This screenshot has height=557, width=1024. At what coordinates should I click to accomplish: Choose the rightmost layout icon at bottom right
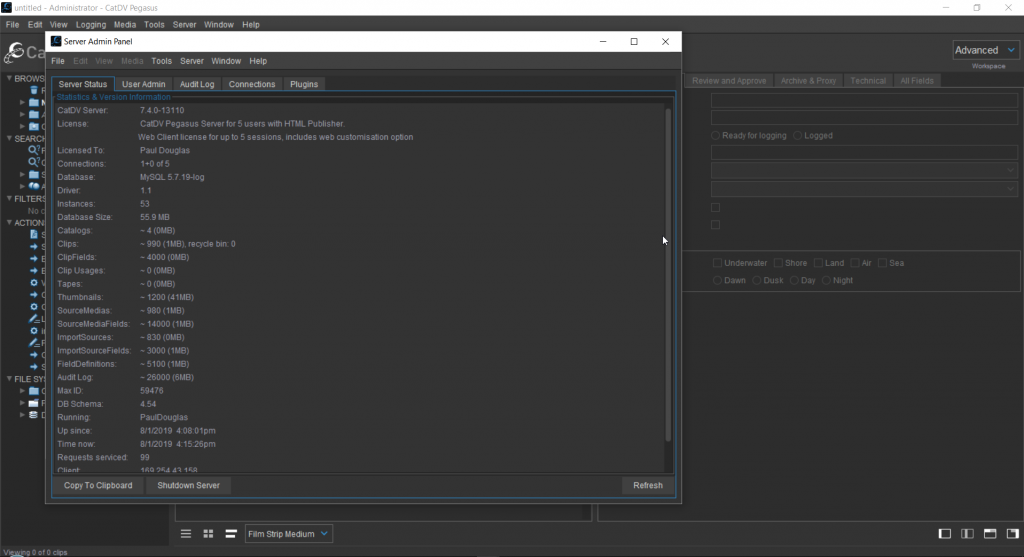(1013, 533)
